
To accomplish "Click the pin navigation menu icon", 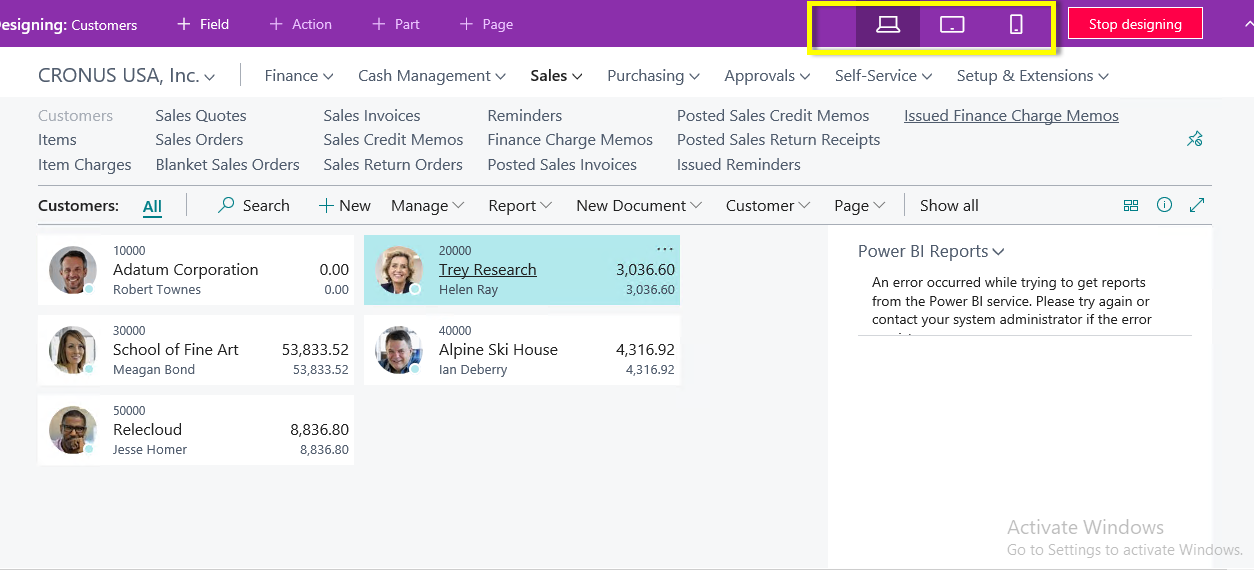I will click(x=1194, y=139).
